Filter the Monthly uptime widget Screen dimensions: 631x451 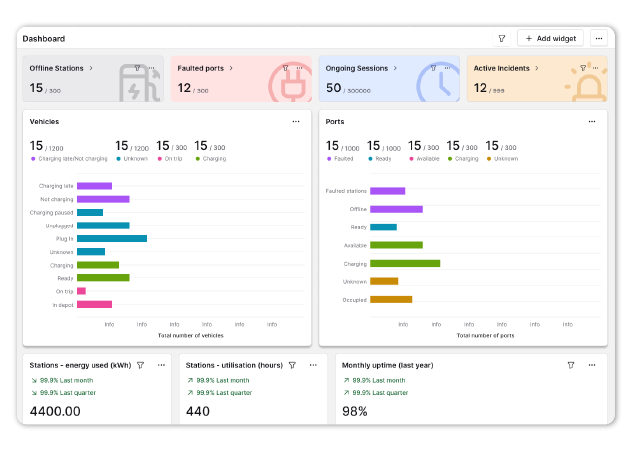[571, 366]
